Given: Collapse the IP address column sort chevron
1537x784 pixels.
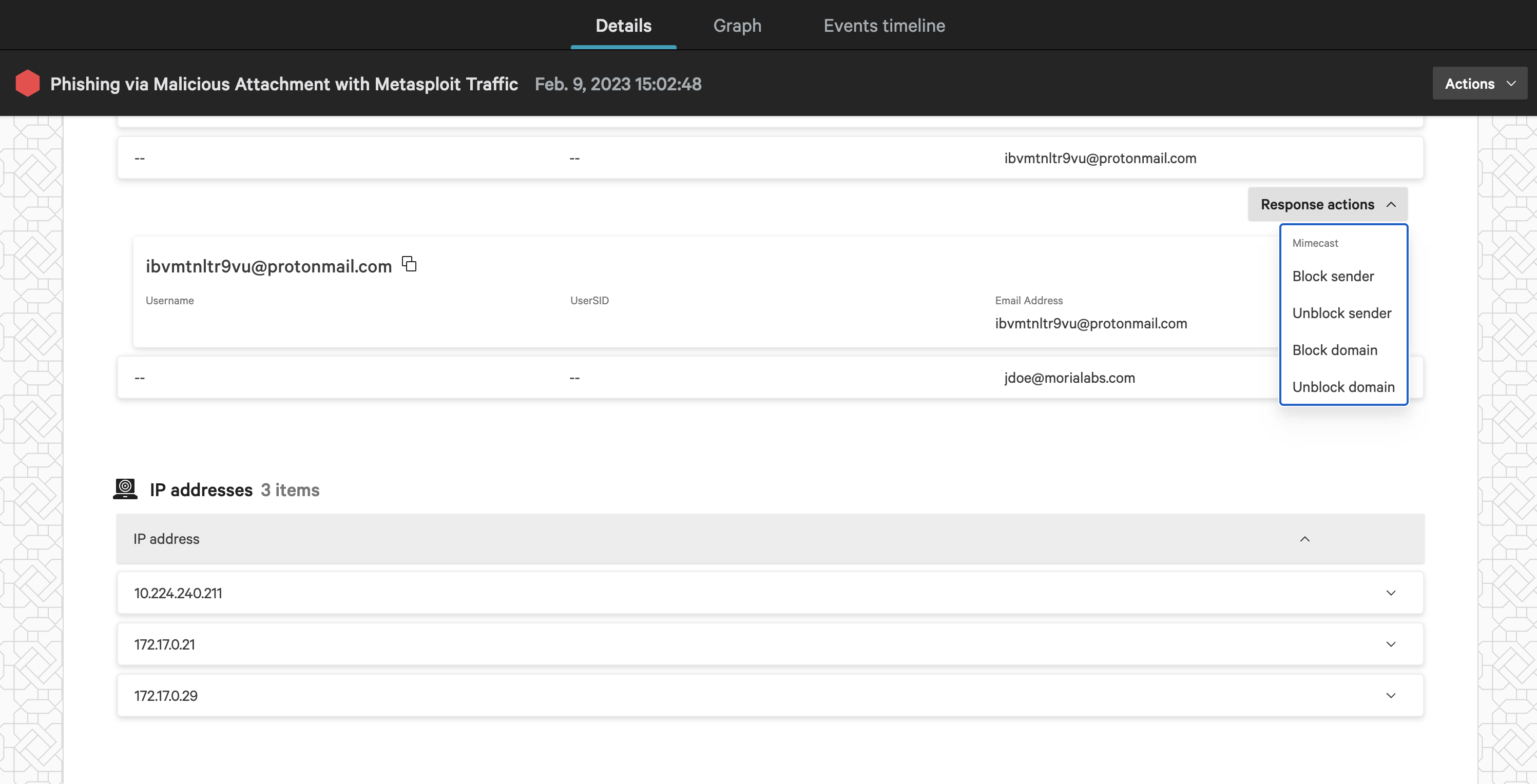Looking at the screenshot, I should (1305, 539).
